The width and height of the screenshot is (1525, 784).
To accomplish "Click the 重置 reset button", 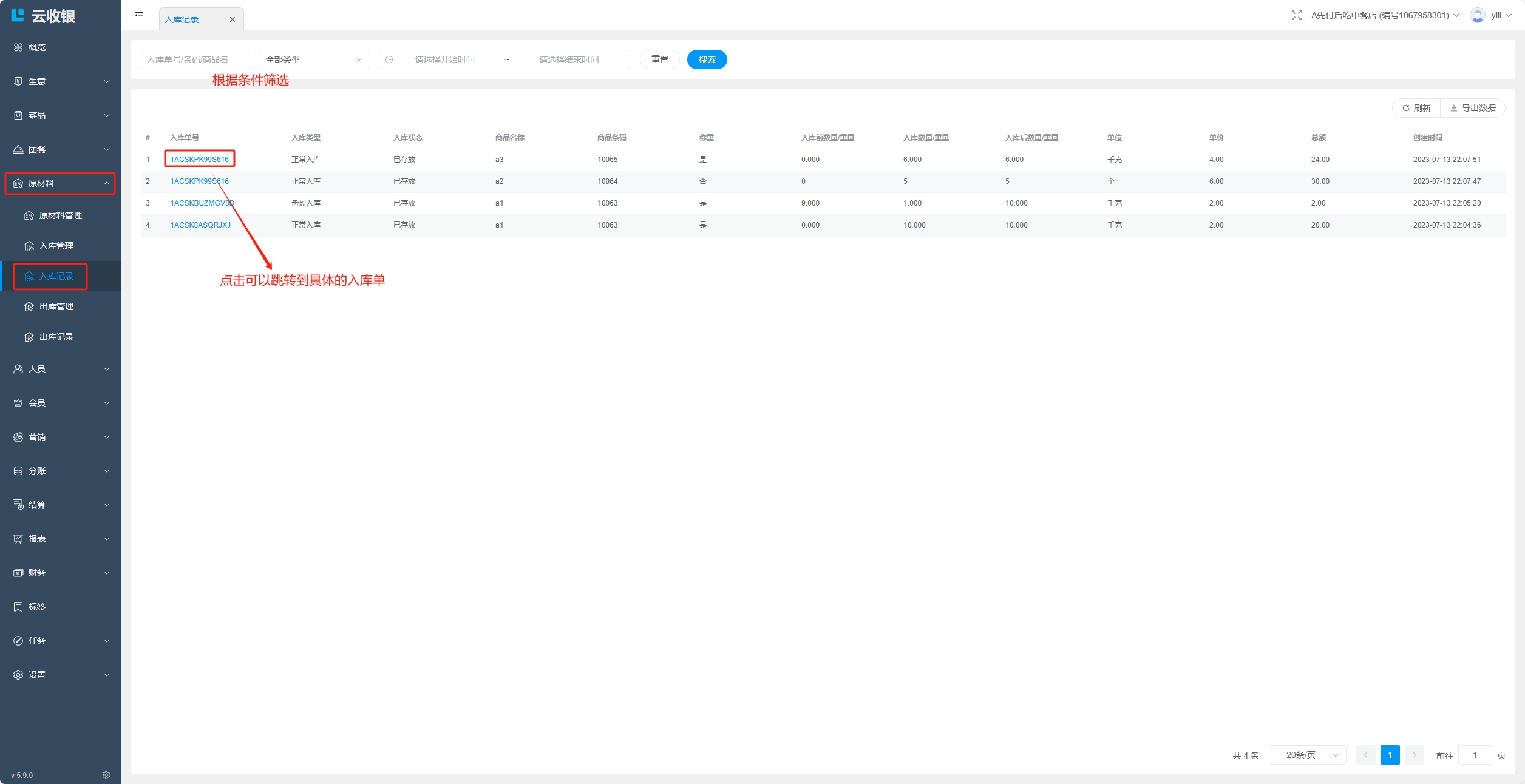I will [659, 59].
